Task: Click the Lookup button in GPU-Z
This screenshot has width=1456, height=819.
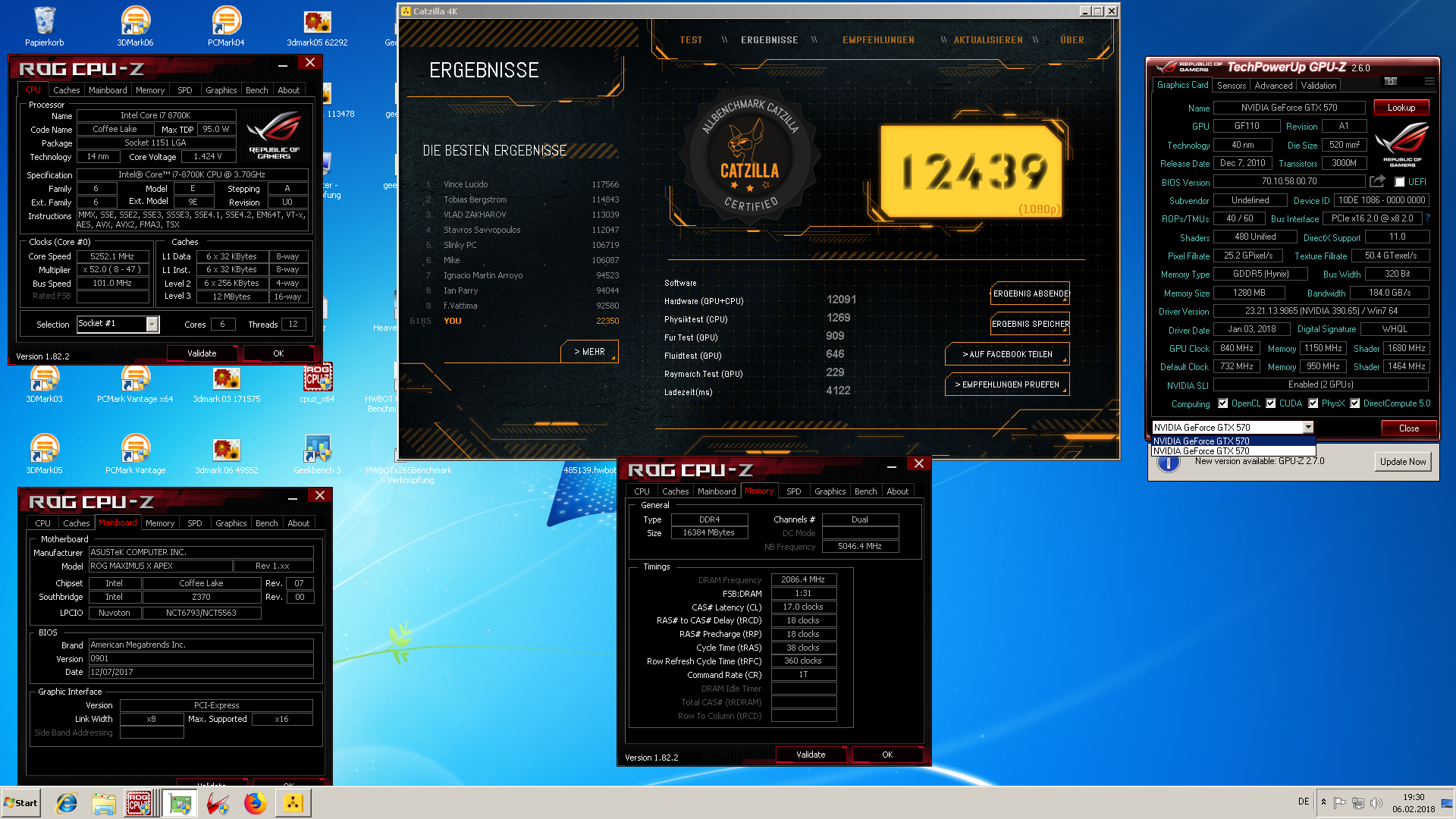Action: [1401, 108]
